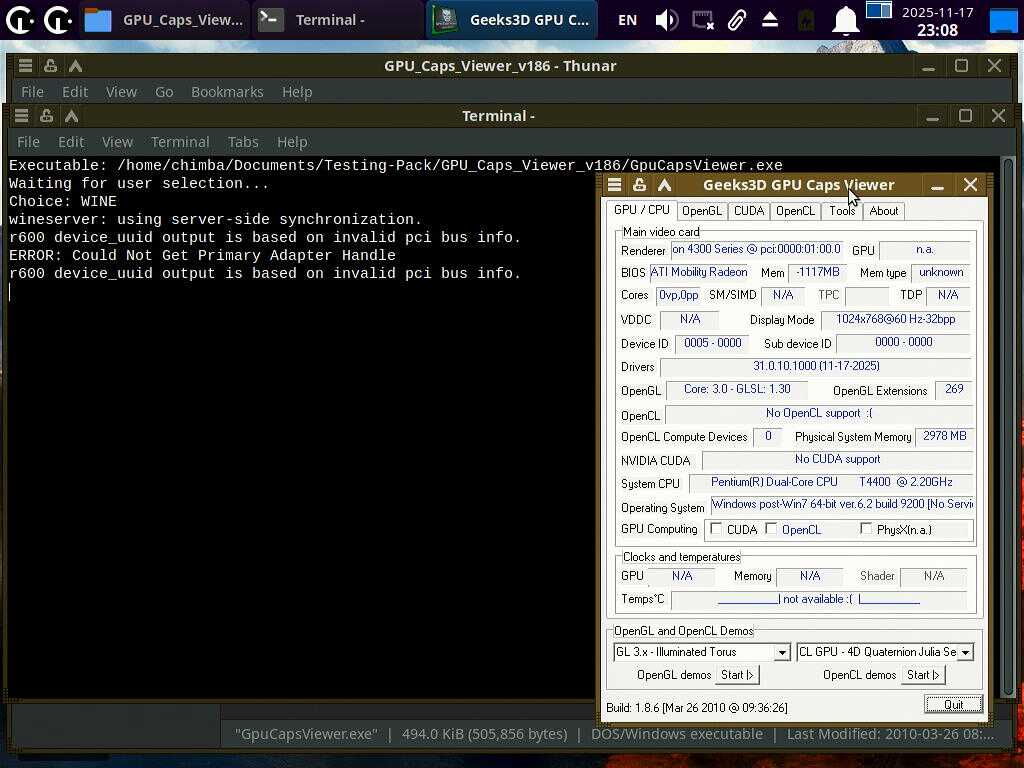This screenshot has width=1024, height=768.
Task: Click the volume speaker icon
Action: click(x=667, y=20)
